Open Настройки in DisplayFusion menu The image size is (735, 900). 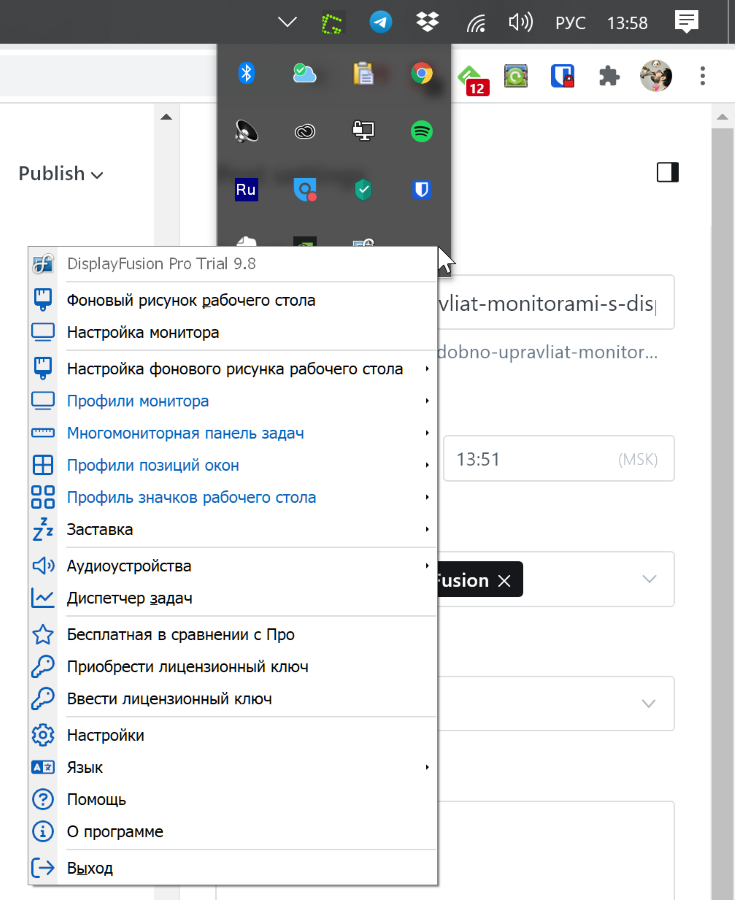[x=234, y=735]
